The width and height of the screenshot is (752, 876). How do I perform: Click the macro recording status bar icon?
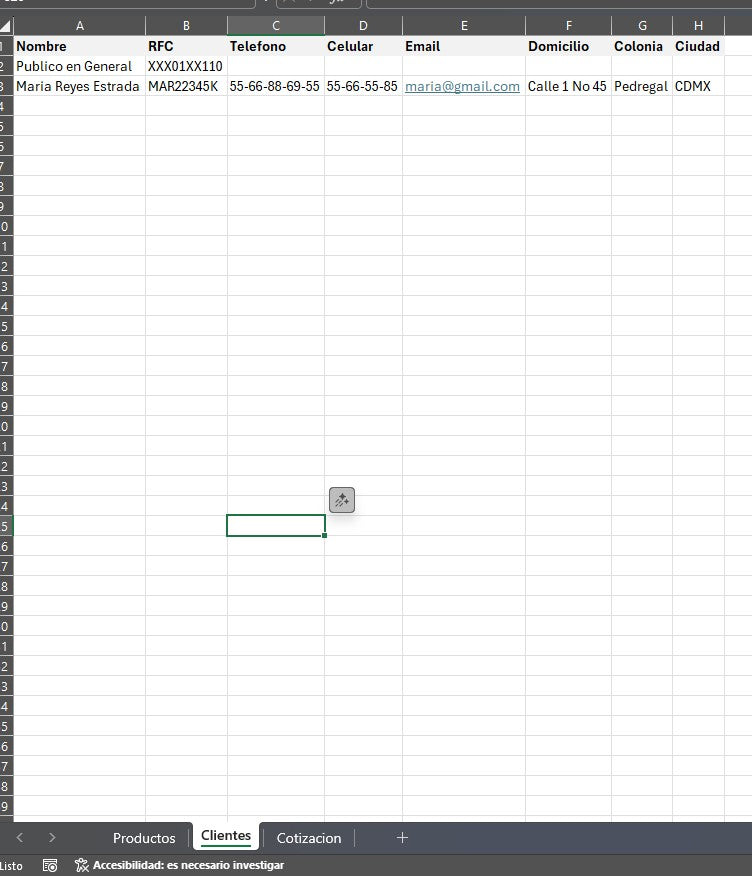click(x=50, y=865)
